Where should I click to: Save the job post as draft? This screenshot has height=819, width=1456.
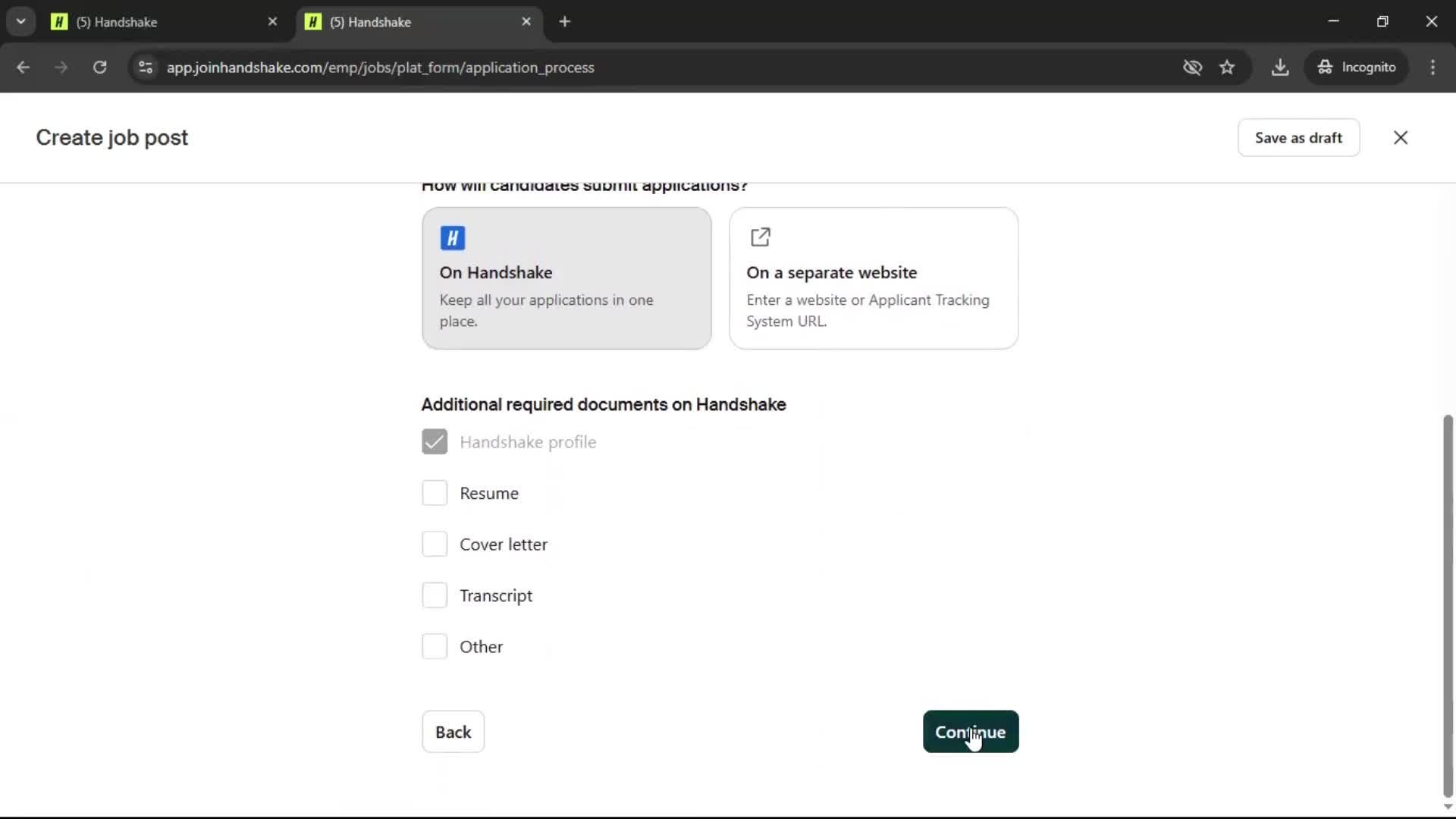1298,137
